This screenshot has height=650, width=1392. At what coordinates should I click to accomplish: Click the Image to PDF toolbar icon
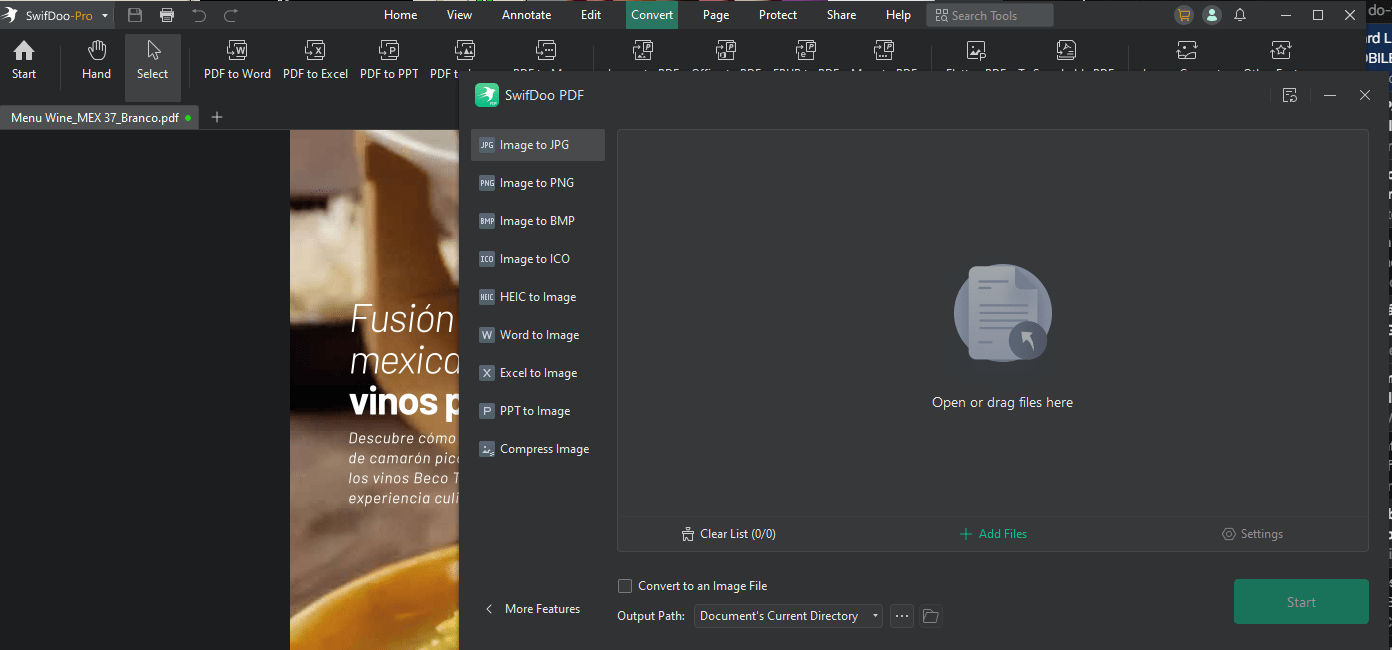643,51
